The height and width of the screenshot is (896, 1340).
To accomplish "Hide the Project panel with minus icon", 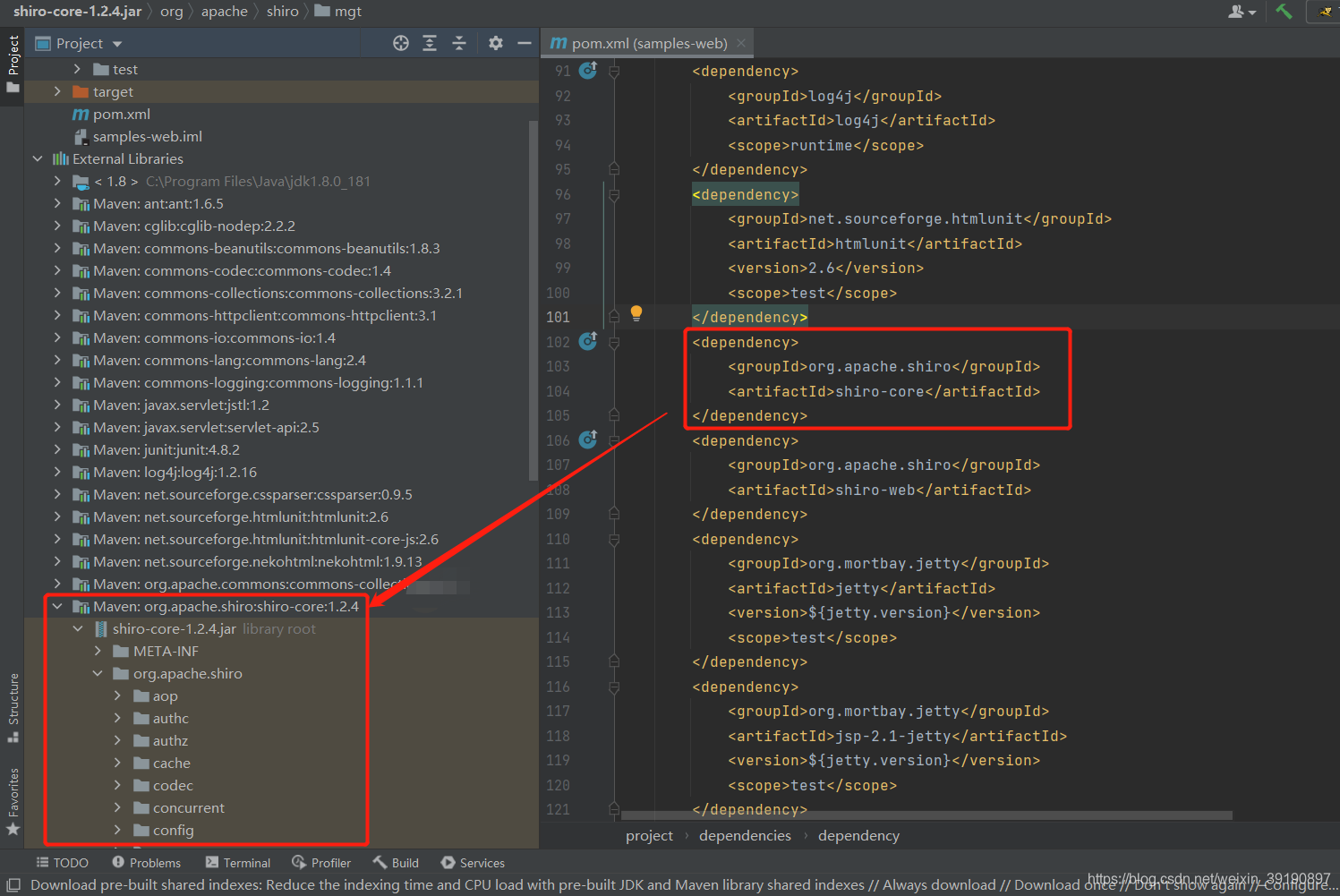I will 525,43.
